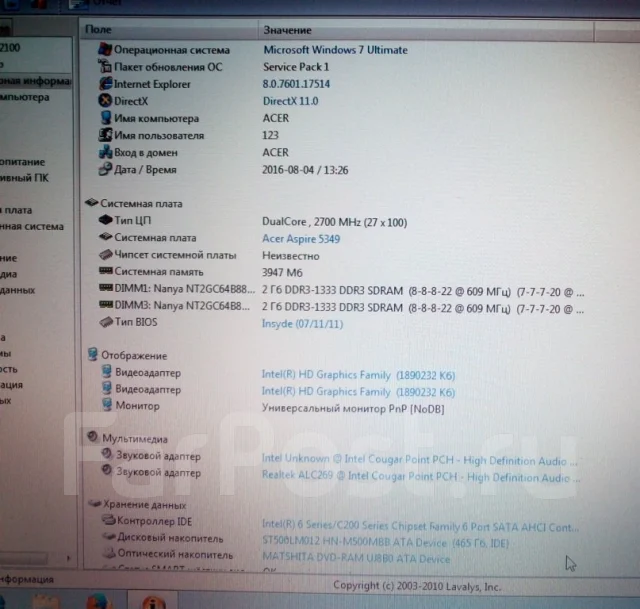The height and width of the screenshot is (609, 640).
Task: Open the MATSHITA DVD-RAM device link
Action: tap(356, 558)
